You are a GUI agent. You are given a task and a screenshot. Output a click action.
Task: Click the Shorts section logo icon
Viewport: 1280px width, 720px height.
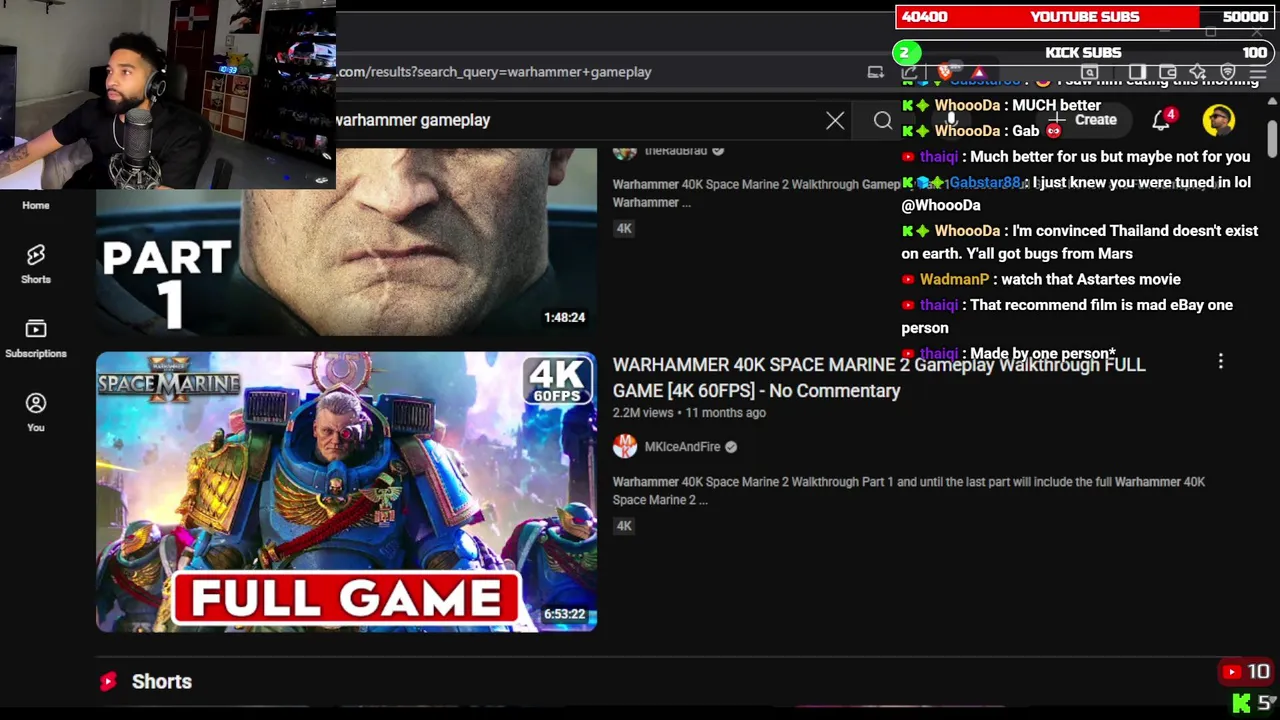108,682
